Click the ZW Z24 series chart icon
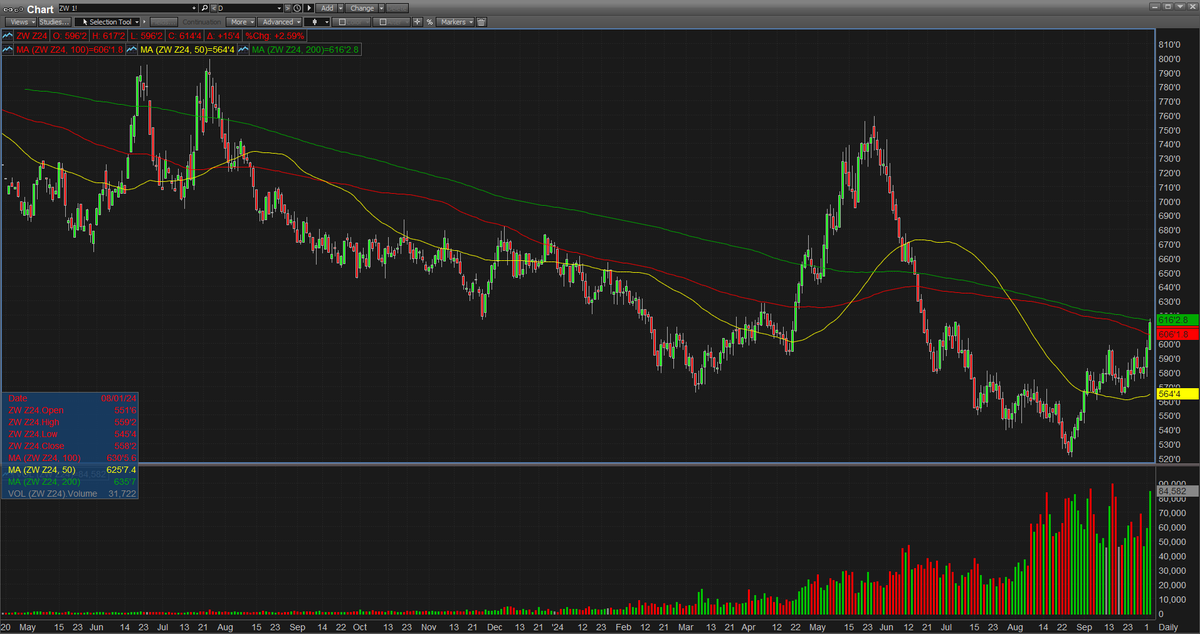1200x634 pixels. click(7, 36)
